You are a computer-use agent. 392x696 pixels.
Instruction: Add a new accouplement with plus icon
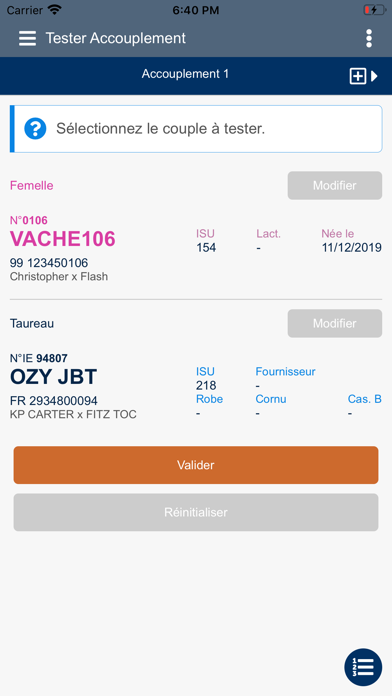357,76
